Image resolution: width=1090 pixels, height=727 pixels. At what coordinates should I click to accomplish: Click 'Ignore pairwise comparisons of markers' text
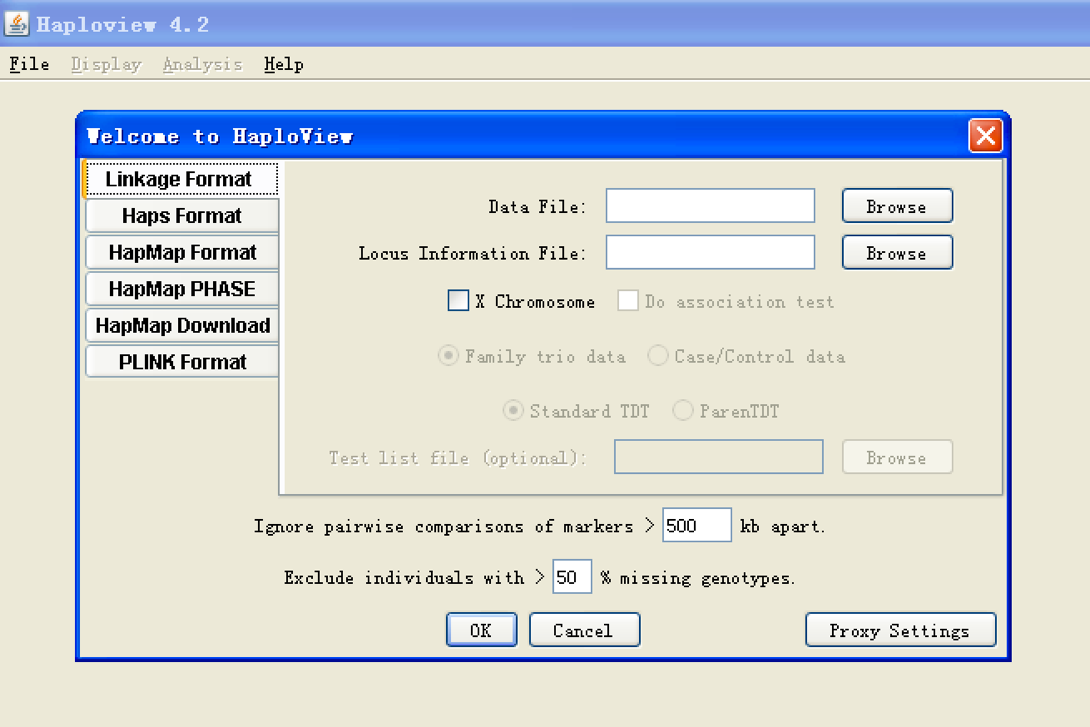[x=444, y=527]
